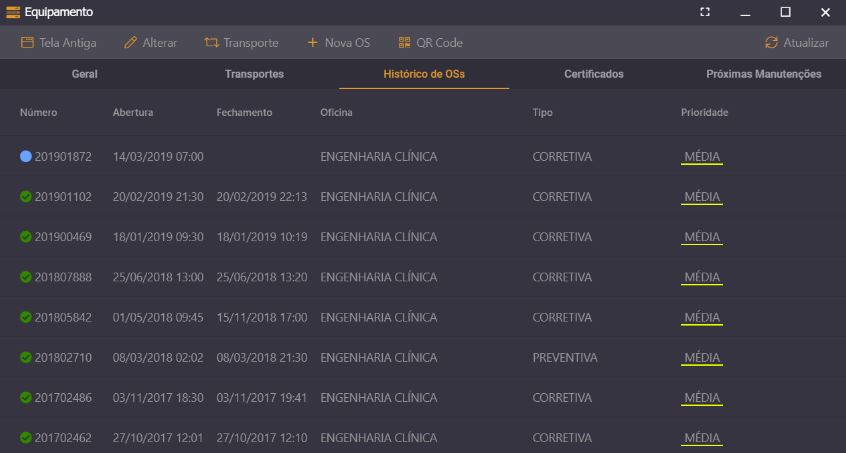Open service order 201802710 PREVENTIVA row
This screenshot has width=846, height=453.
pos(564,357)
